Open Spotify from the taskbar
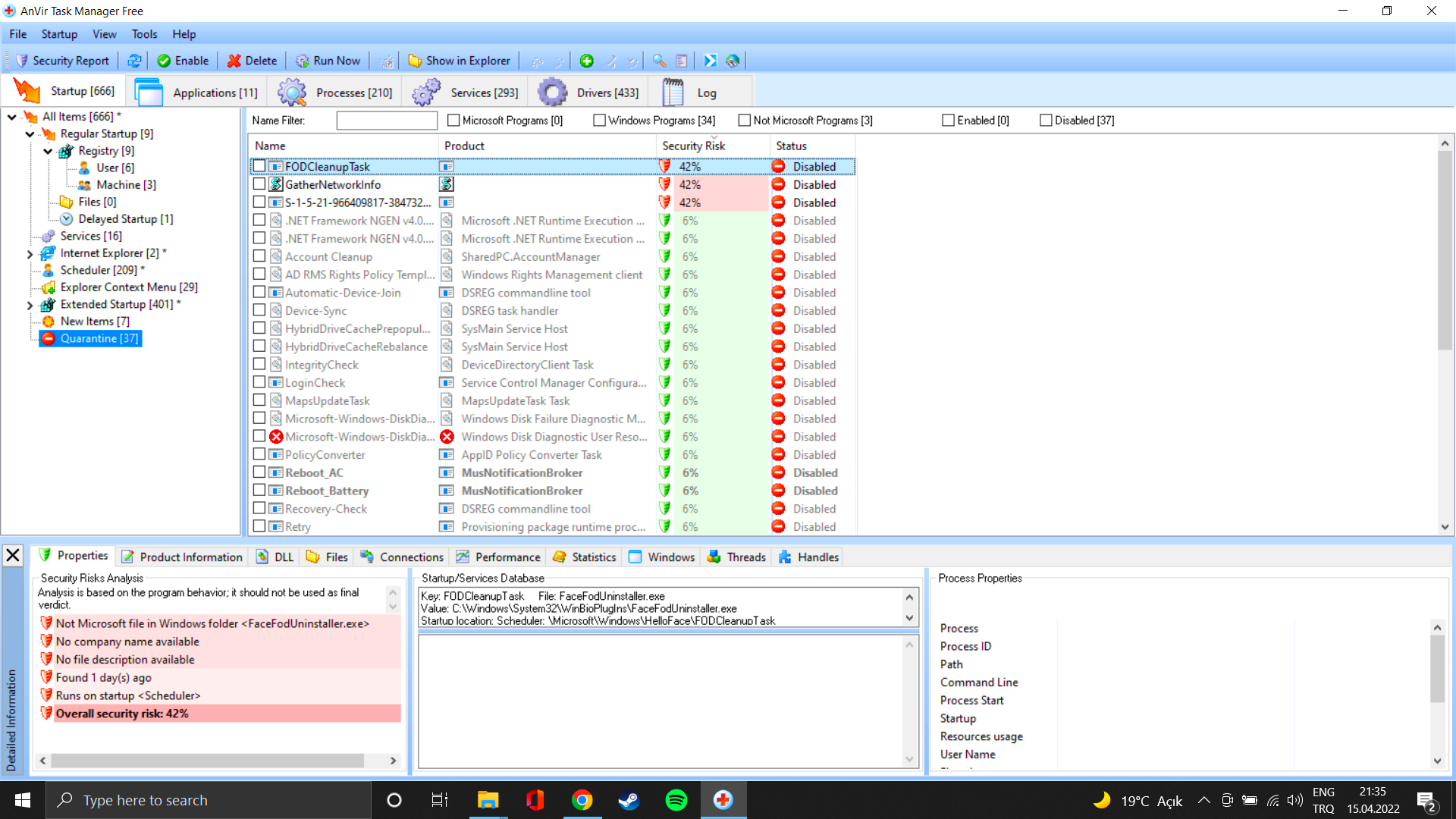The image size is (1456, 819). click(676, 800)
